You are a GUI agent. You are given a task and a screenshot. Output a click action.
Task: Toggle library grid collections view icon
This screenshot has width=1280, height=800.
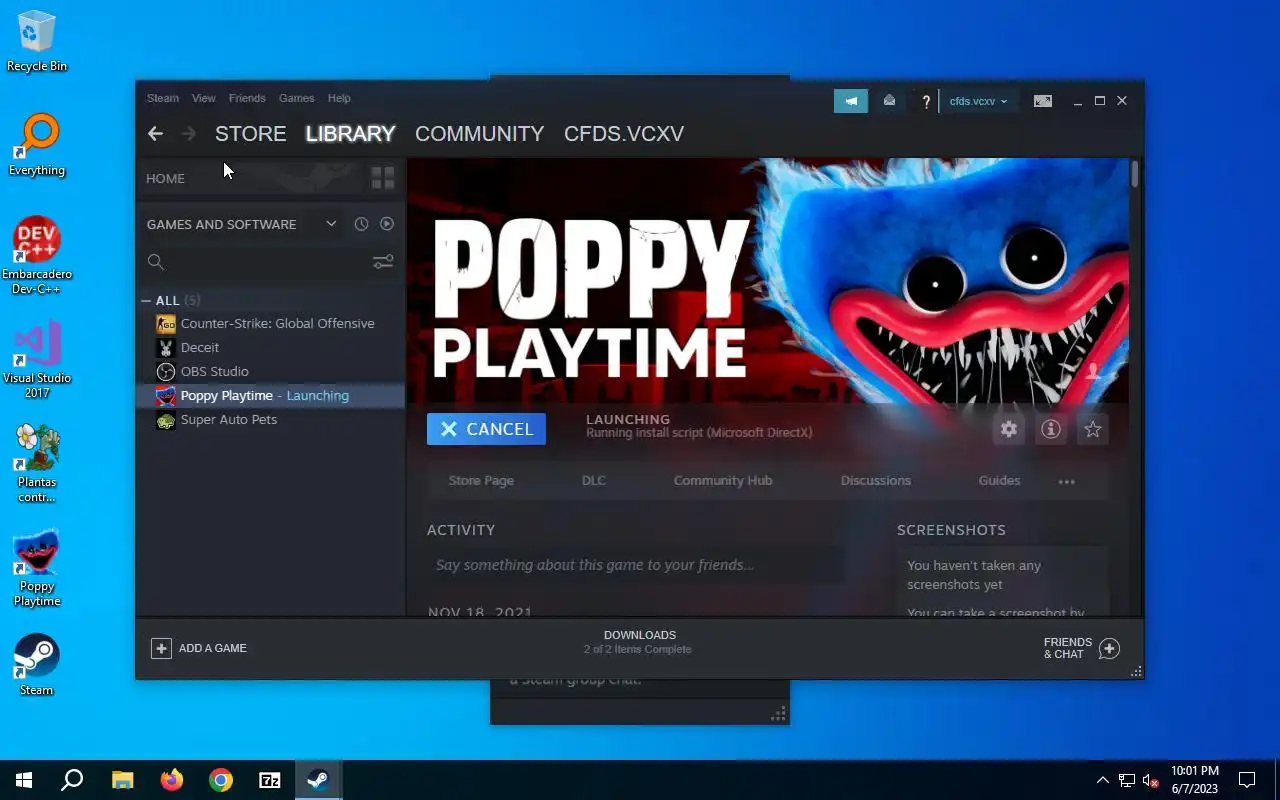click(383, 178)
